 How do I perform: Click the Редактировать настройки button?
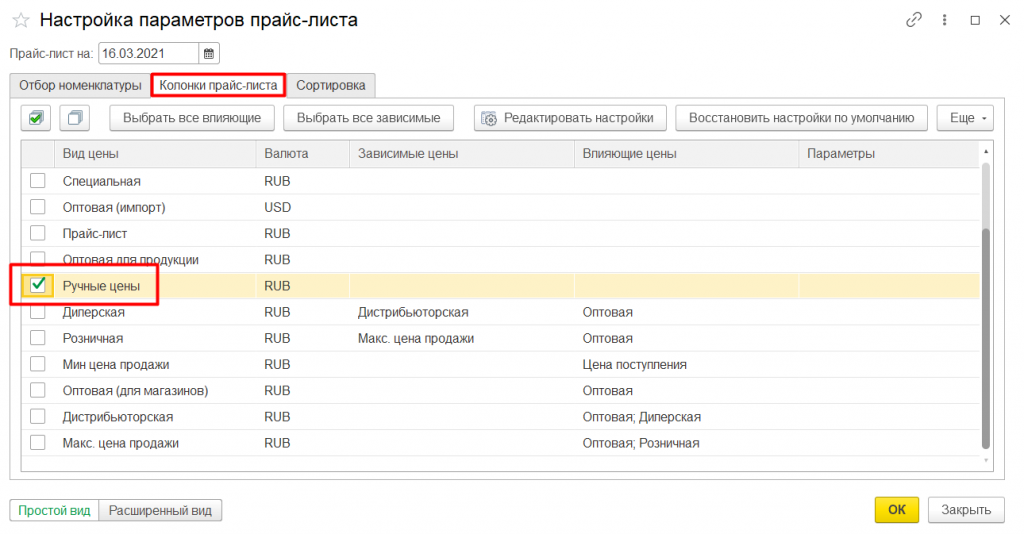tap(569, 118)
